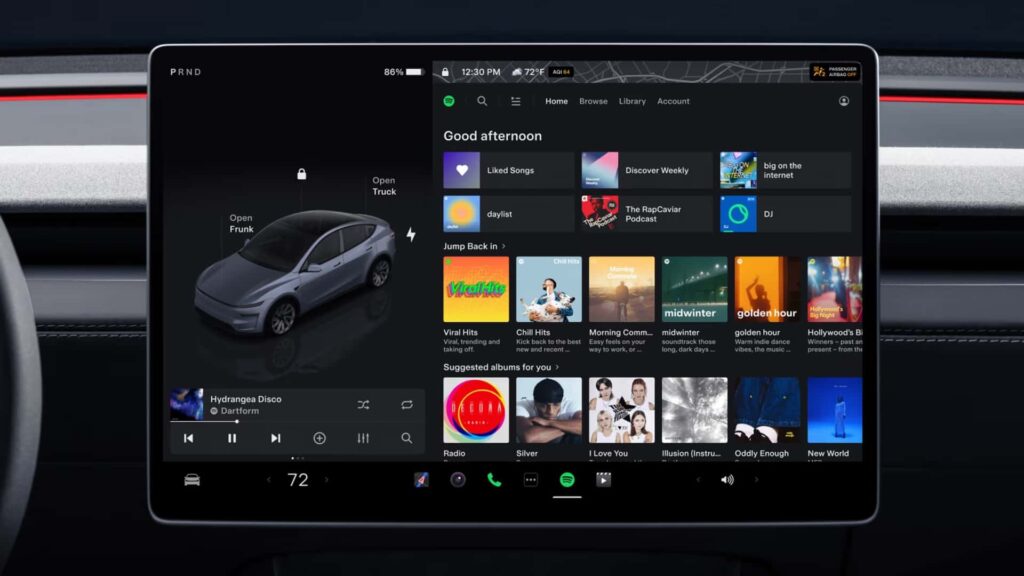Open Liked Songs playlist
Viewport: 1024px width, 576px height.
pos(509,170)
